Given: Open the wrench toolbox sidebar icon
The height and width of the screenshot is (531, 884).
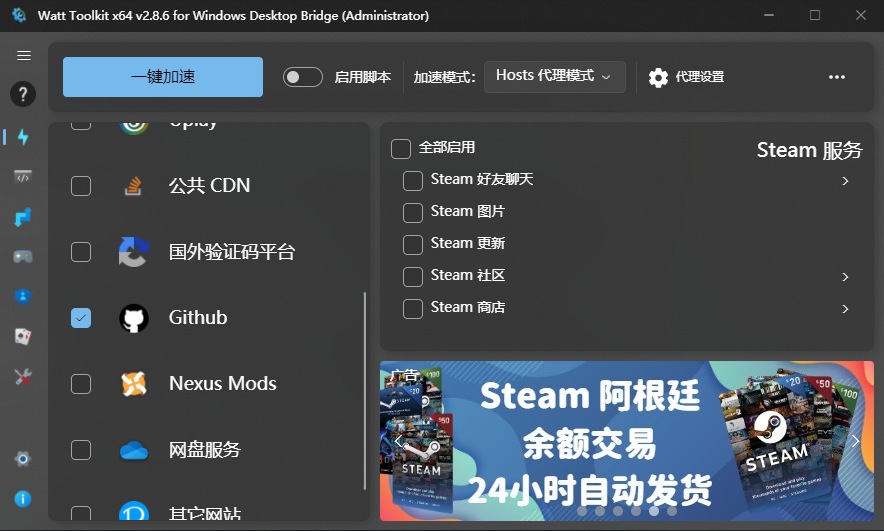Looking at the screenshot, I should point(23,377).
